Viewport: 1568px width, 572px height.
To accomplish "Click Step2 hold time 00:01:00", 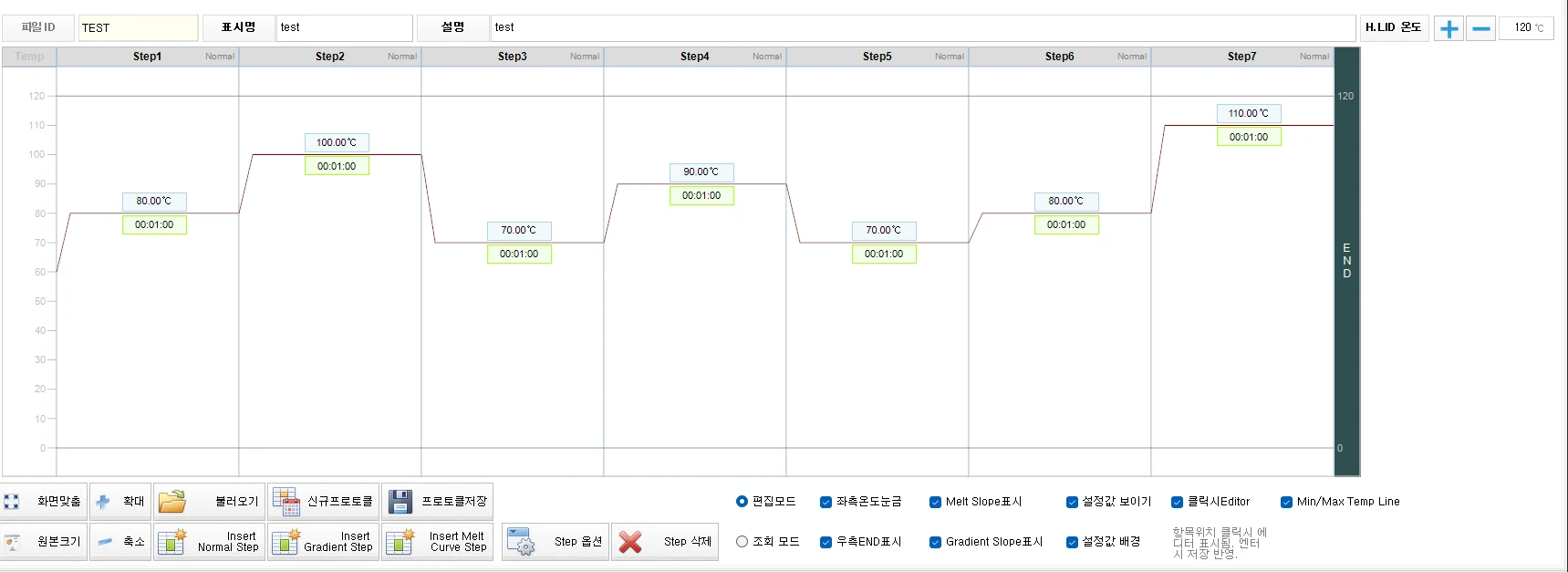I will (337, 166).
